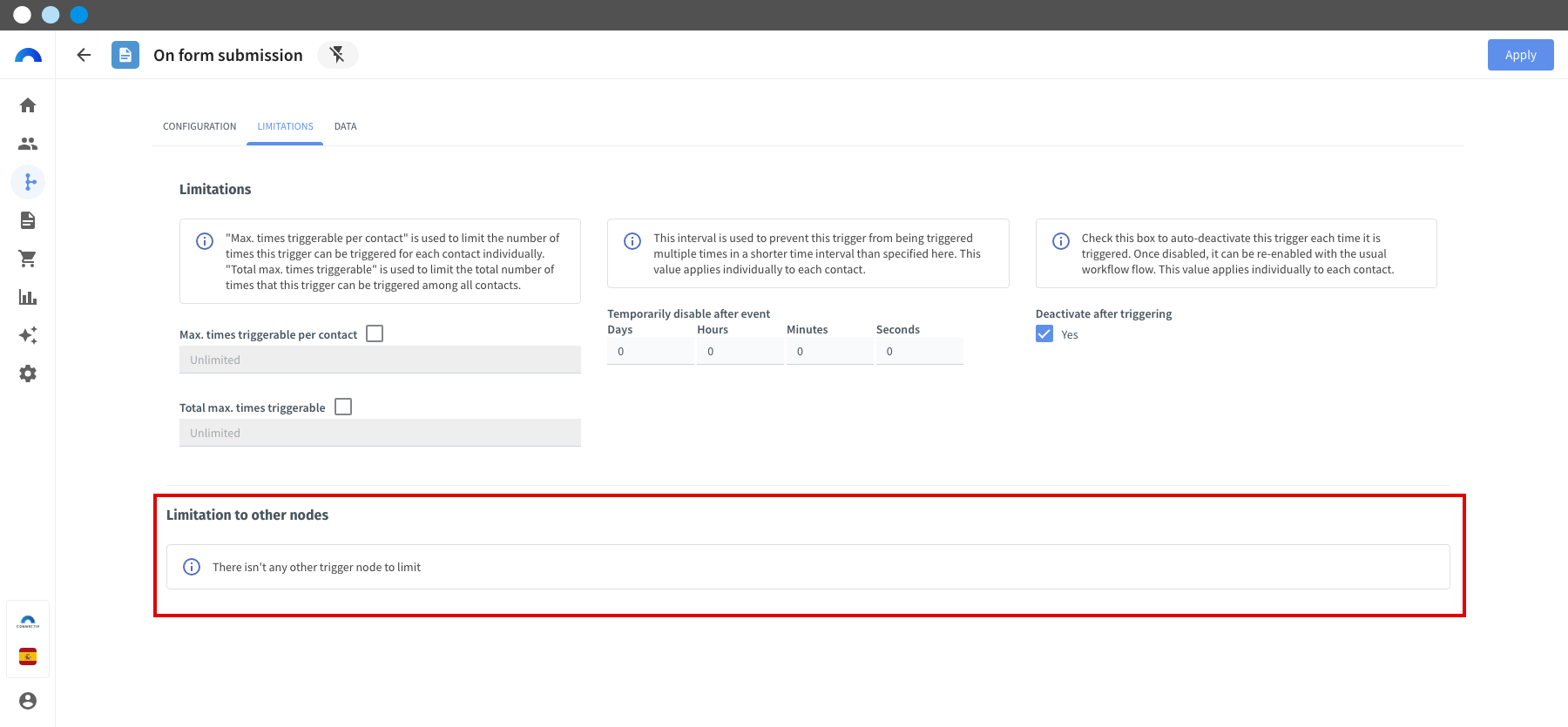Open the Settings gear icon

pyautogui.click(x=28, y=374)
